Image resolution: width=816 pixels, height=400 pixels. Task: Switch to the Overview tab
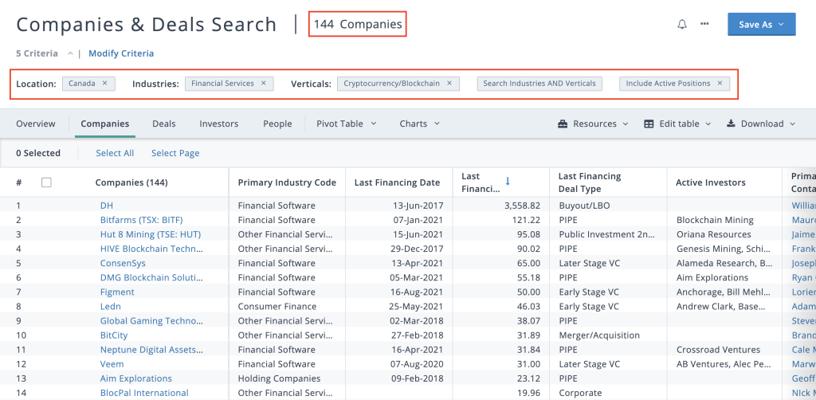click(x=35, y=124)
